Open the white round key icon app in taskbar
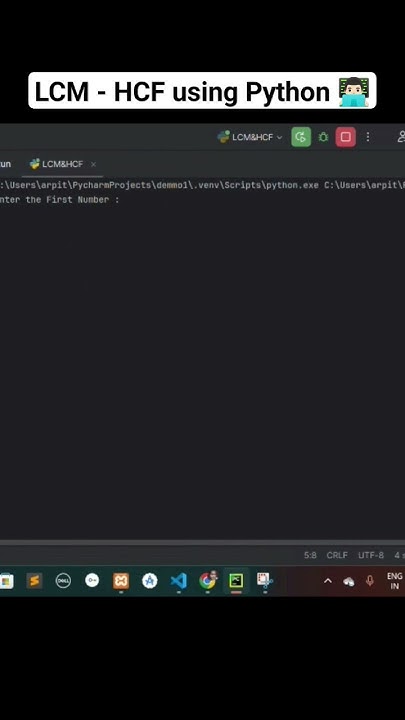The height and width of the screenshot is (720, 405). [92, 580]
